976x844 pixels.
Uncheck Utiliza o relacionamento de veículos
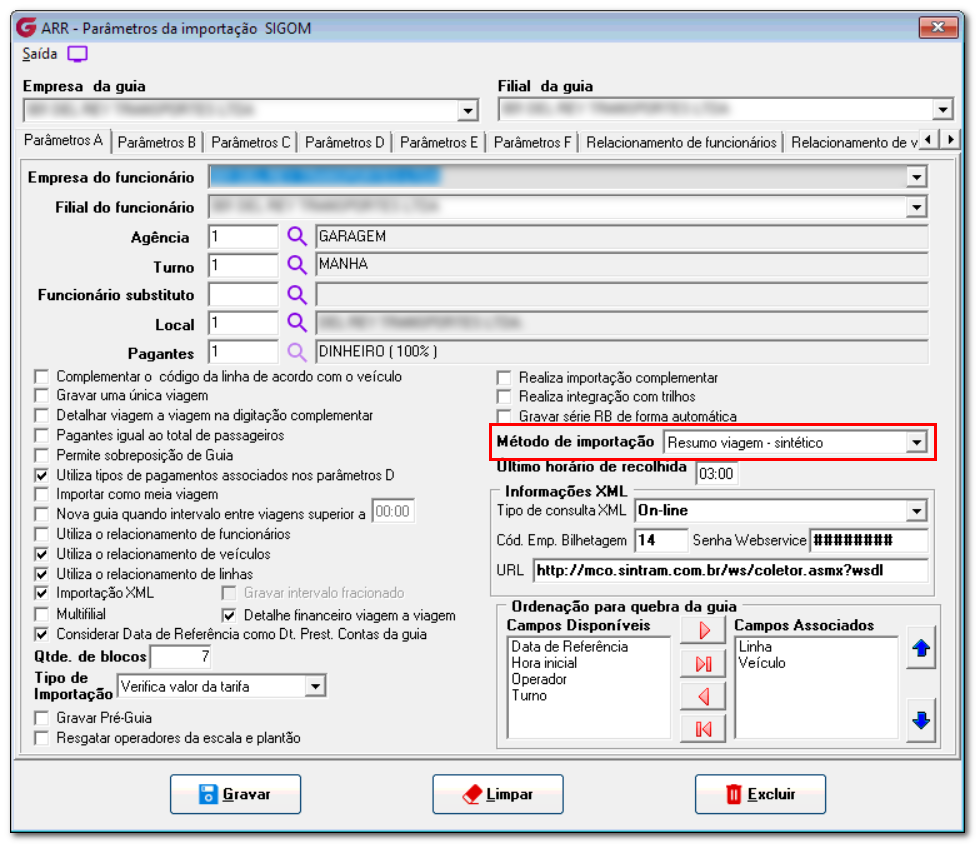[42, 554]
